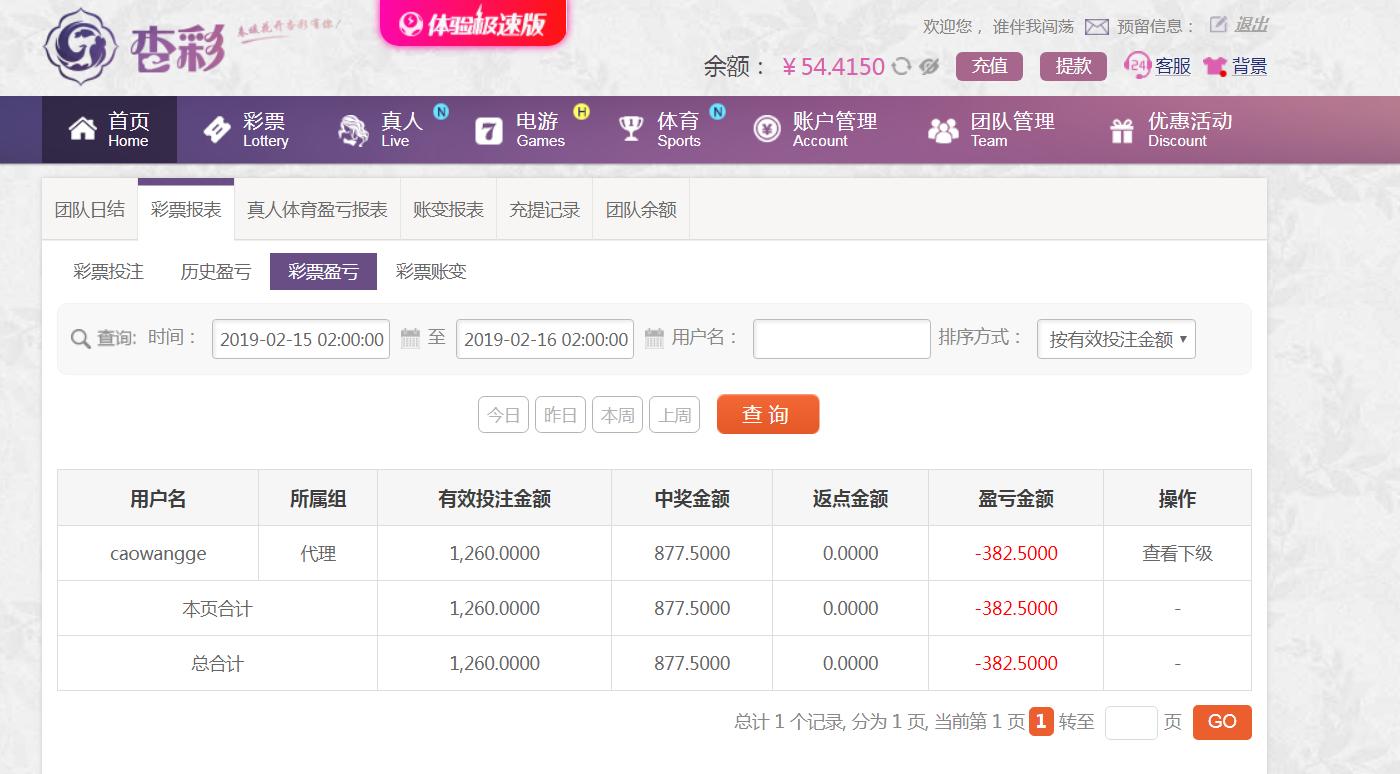Viewport: 1400px width, 774px height.
Task: Filter by 本周 quick date button
Action: tap(618, 415)
